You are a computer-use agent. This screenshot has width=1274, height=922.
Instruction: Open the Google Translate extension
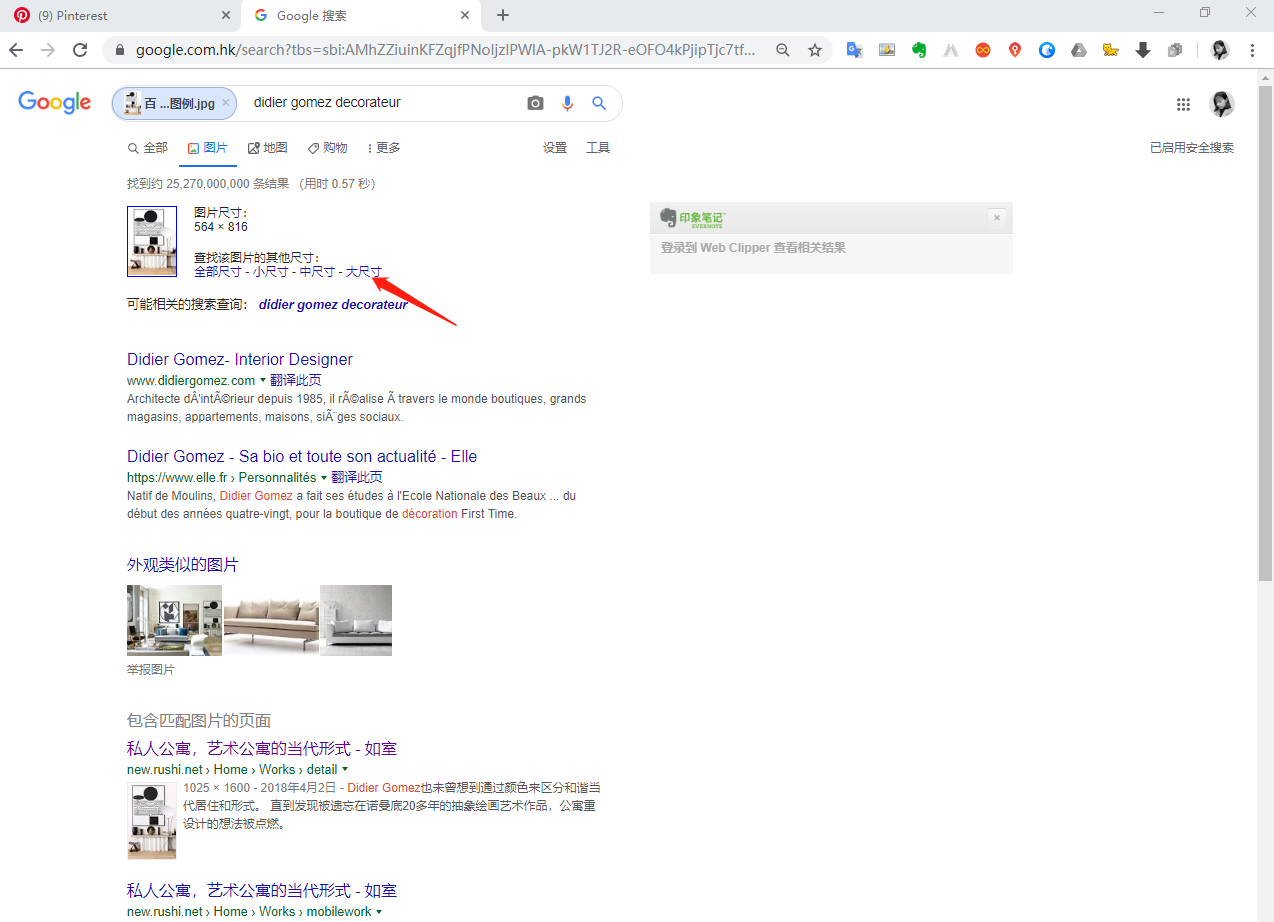855,50
